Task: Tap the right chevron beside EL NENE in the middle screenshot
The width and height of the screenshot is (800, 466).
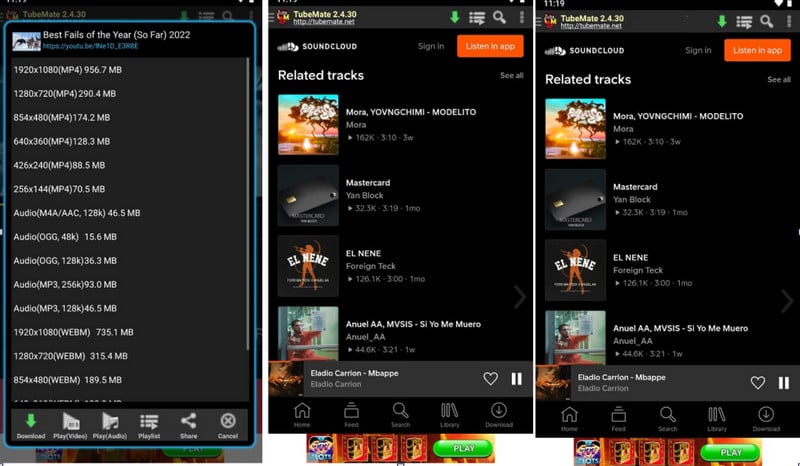Action: 519,297
